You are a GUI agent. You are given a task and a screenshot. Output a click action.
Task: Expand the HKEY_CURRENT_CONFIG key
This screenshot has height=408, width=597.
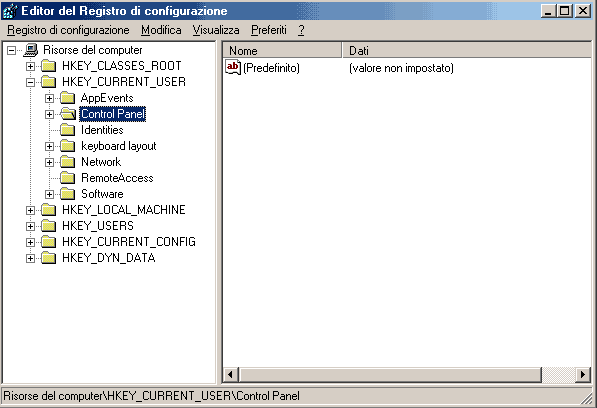click(30, 242)
